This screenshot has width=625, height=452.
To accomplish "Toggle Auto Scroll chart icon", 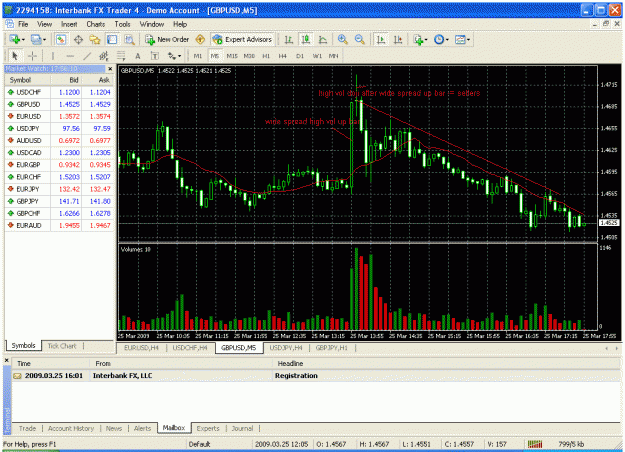I will pos(381,39).
